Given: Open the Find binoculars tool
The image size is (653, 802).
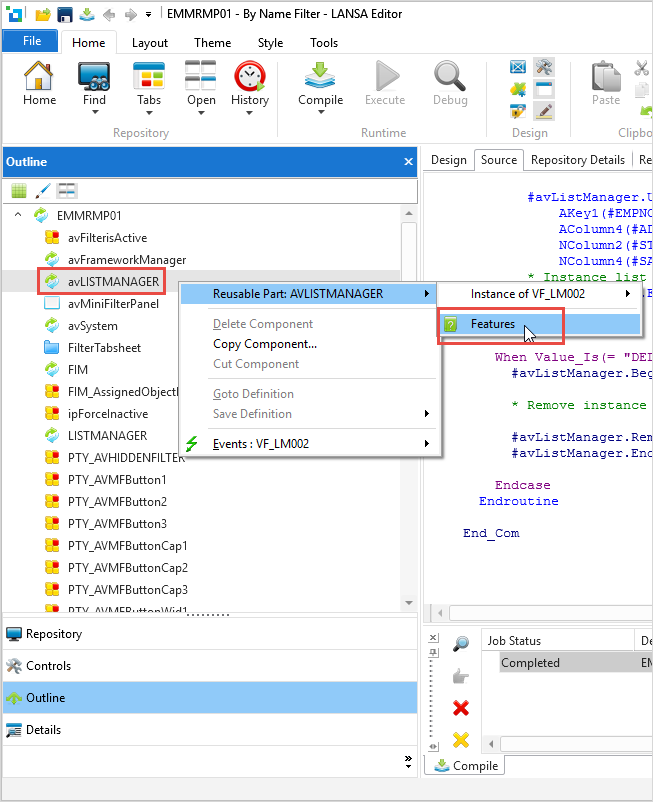Looking at the screenshot, I should click(94, 76).
